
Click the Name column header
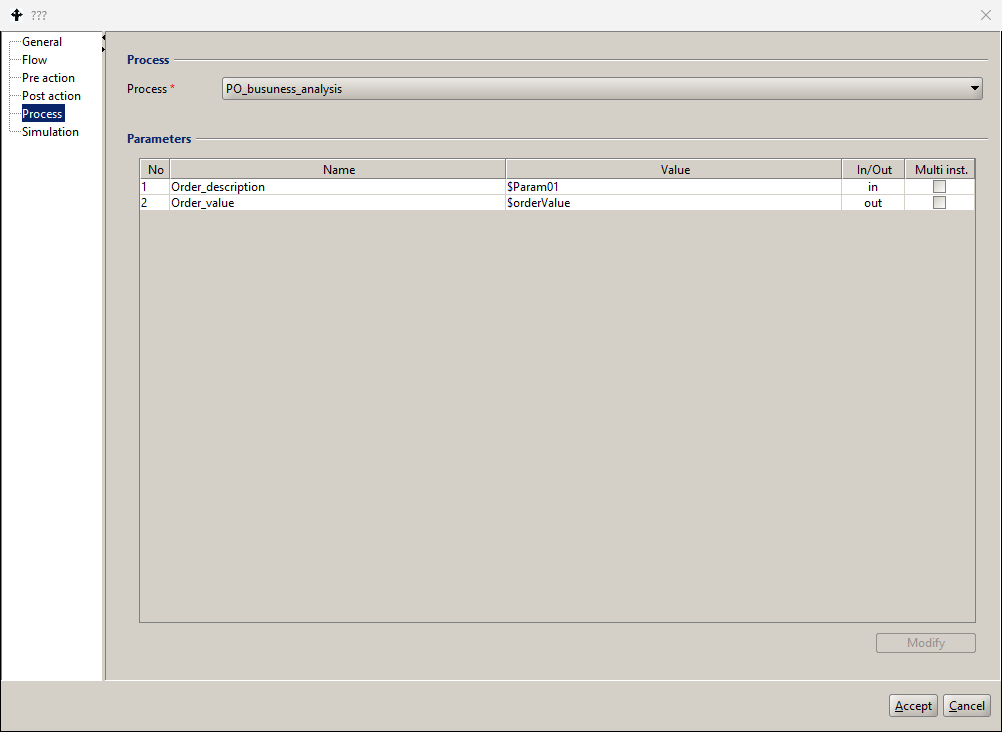pos(338,169)
